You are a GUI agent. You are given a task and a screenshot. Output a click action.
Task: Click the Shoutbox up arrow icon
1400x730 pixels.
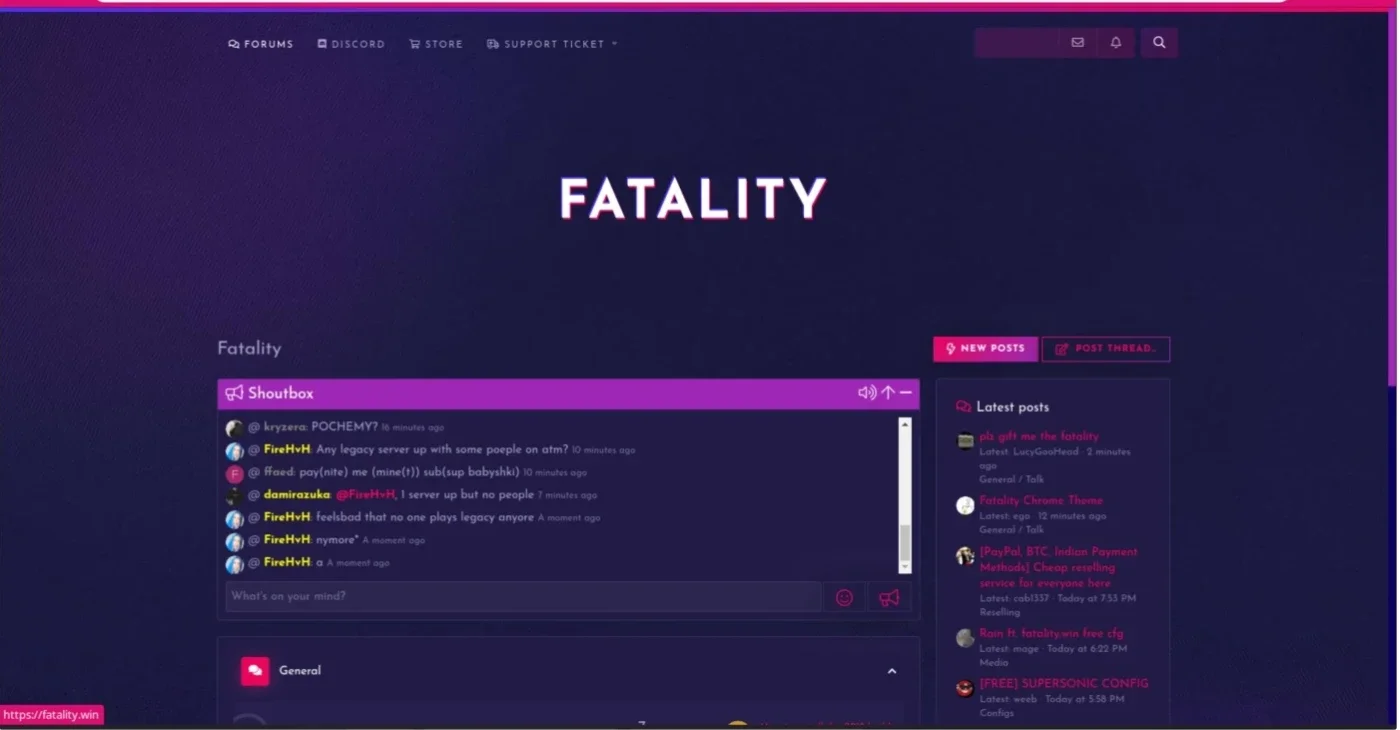tap(888, 393)
